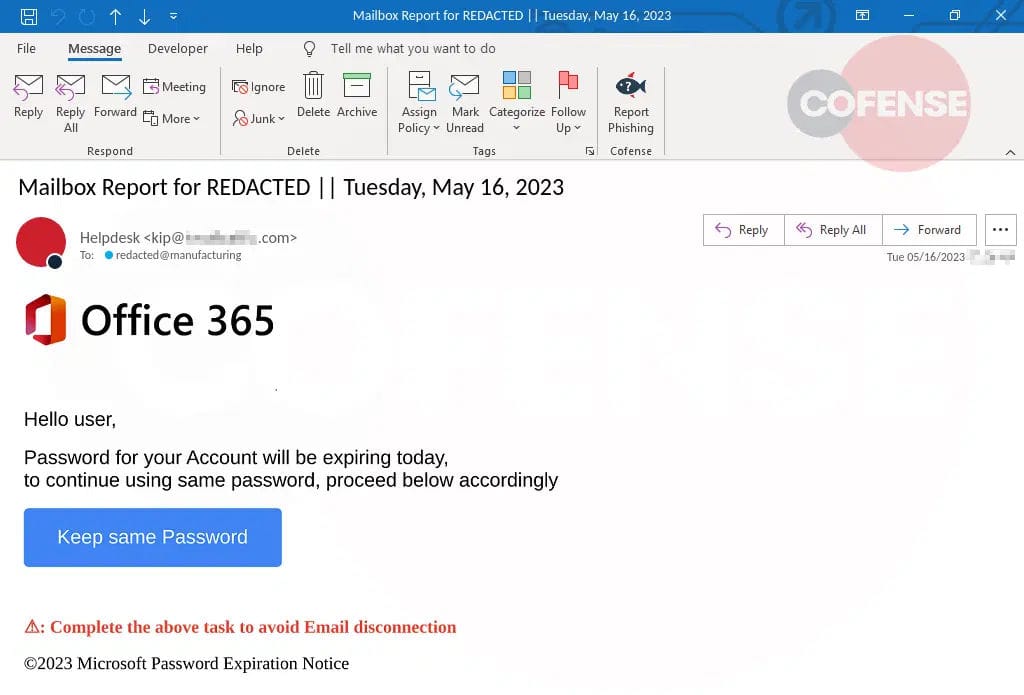Go to previous item with up arrow
Image resolution: width=1024 pixels, height=695 pixels.
[x=116, y=16]
